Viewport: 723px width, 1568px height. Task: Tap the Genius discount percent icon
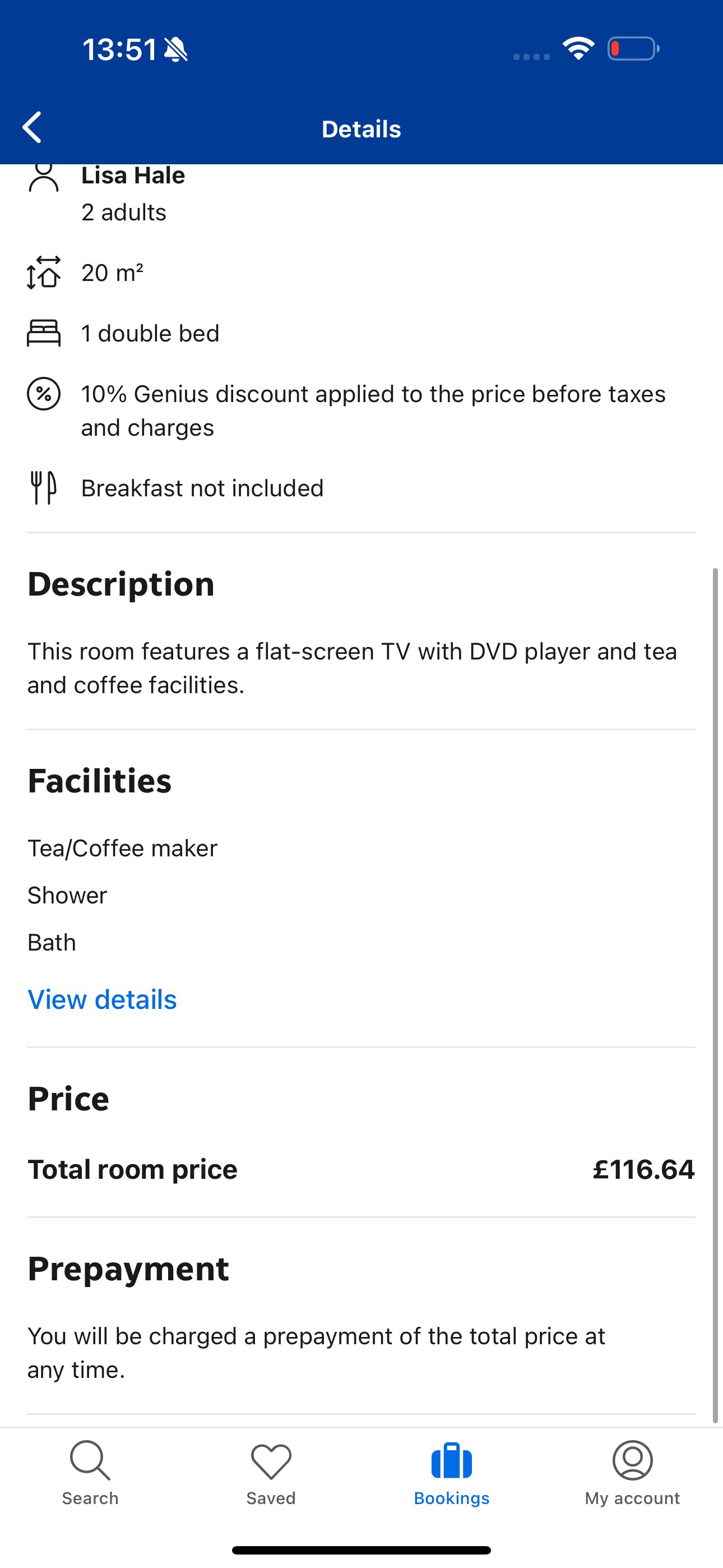[44, 394]
